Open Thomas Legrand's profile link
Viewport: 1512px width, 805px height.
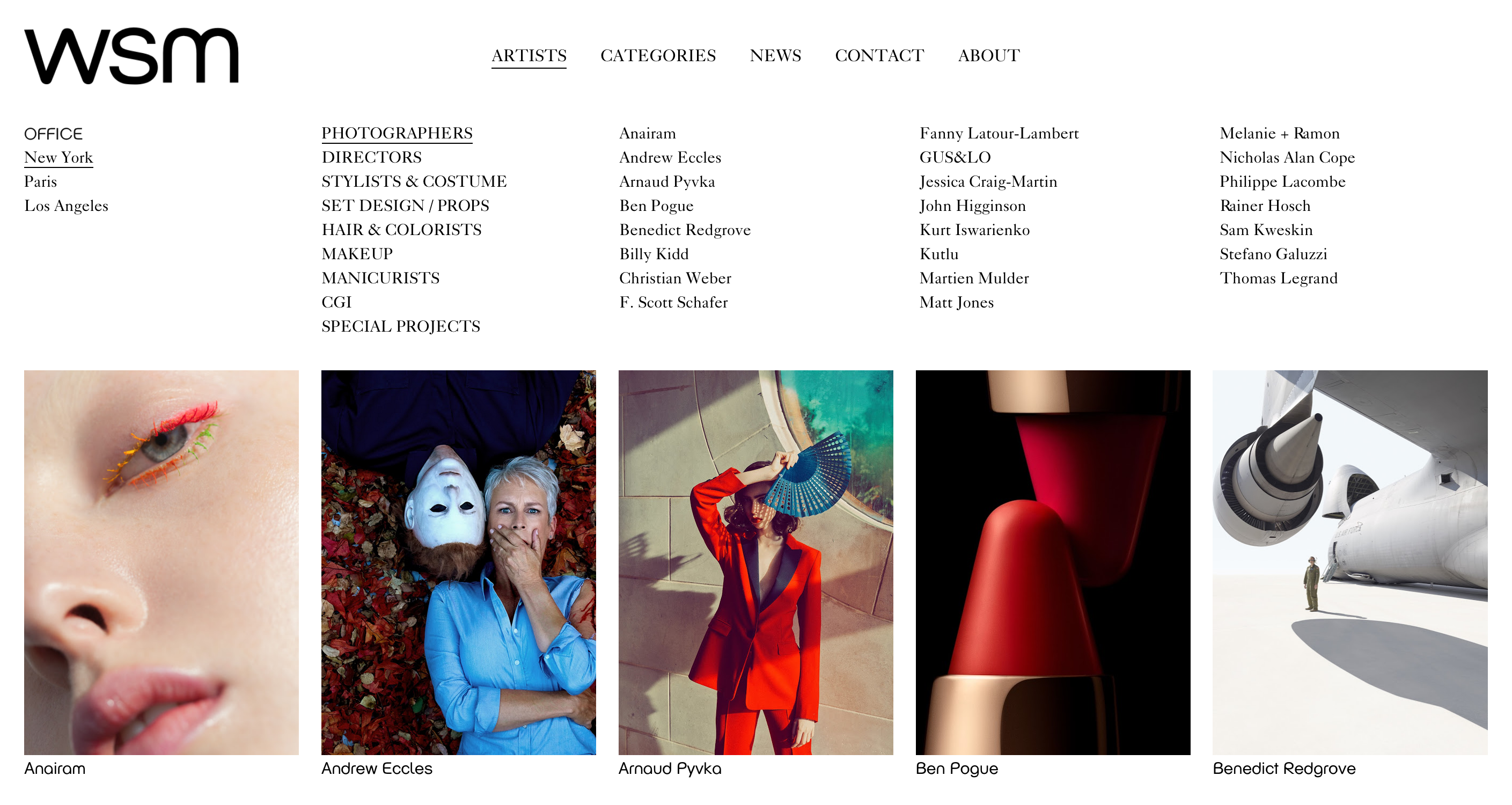(1279, 278)
